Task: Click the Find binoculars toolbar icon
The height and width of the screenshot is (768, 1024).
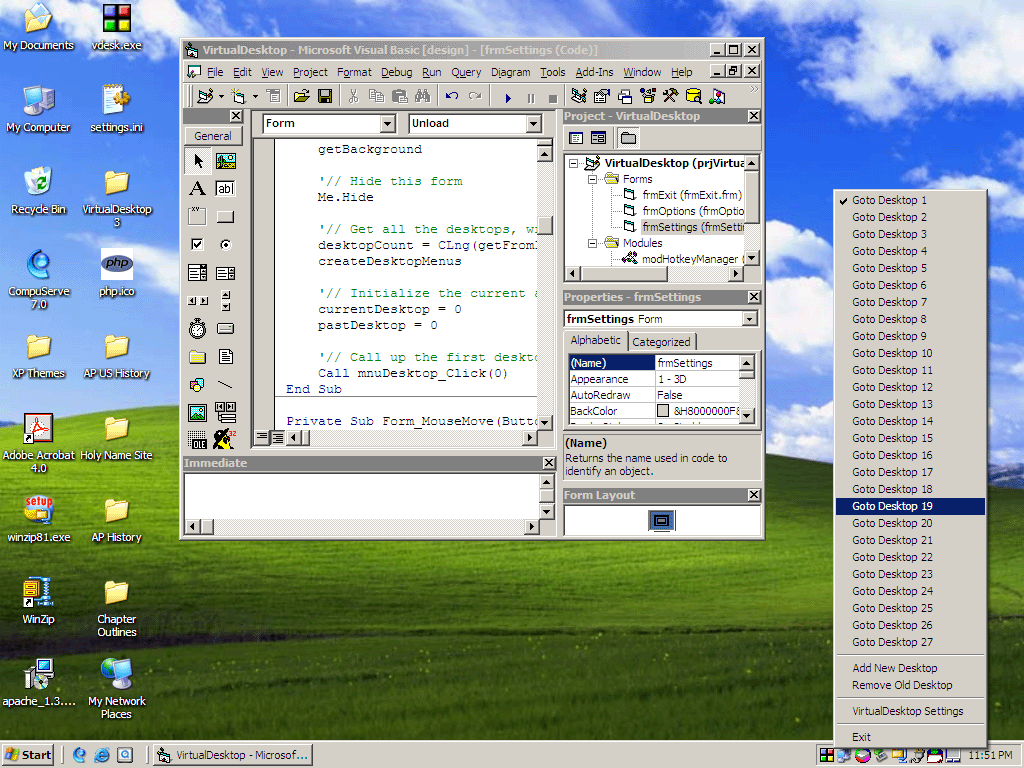Action: (x=422, y=96)
